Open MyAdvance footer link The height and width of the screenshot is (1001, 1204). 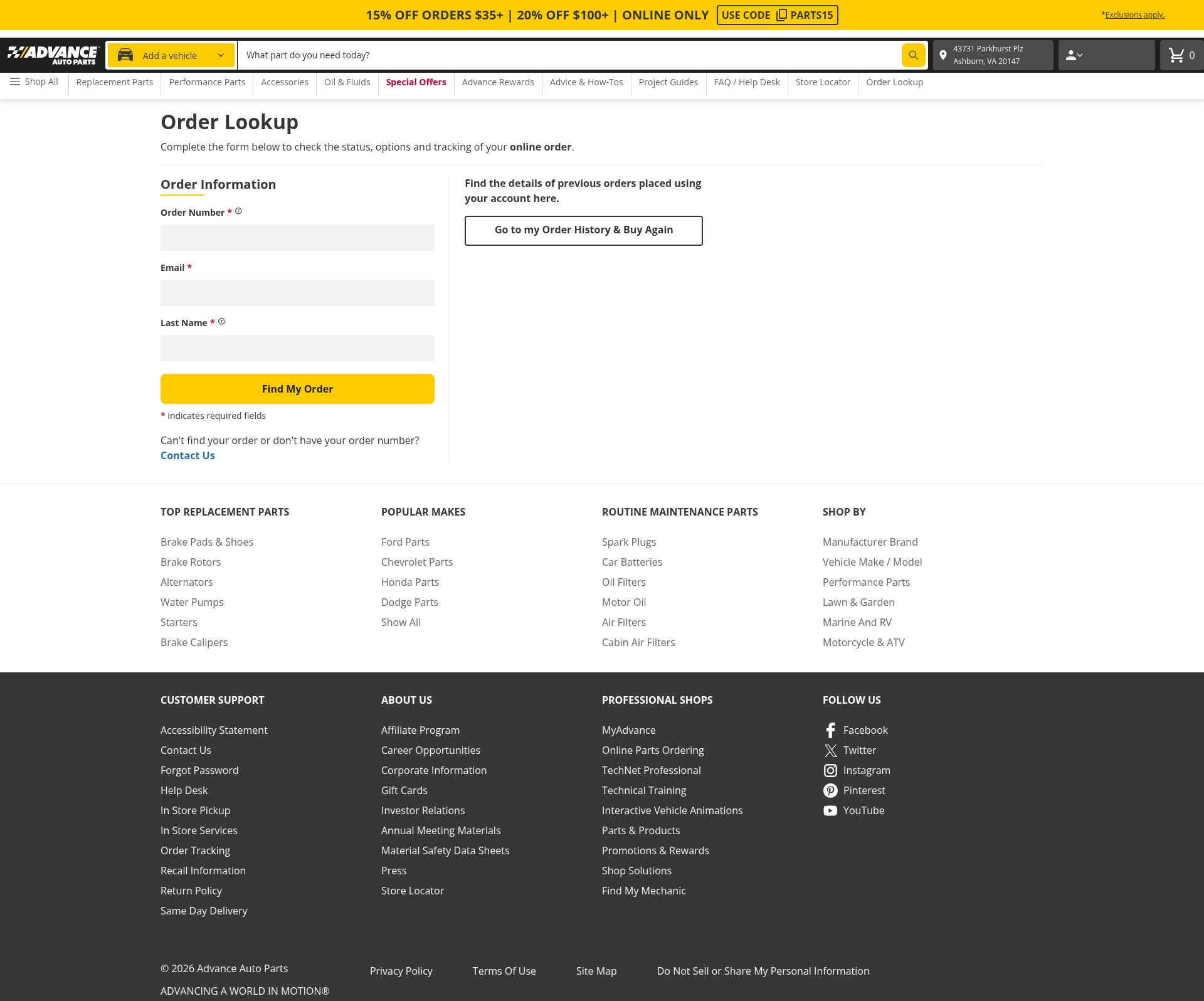pyautogui.click(x=628, y=730)
